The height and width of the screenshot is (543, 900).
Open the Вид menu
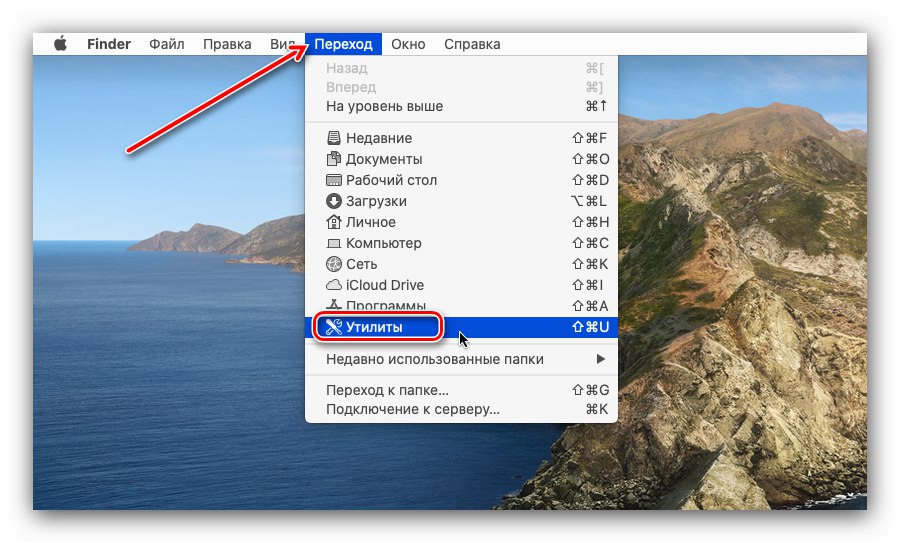point(282,44)
